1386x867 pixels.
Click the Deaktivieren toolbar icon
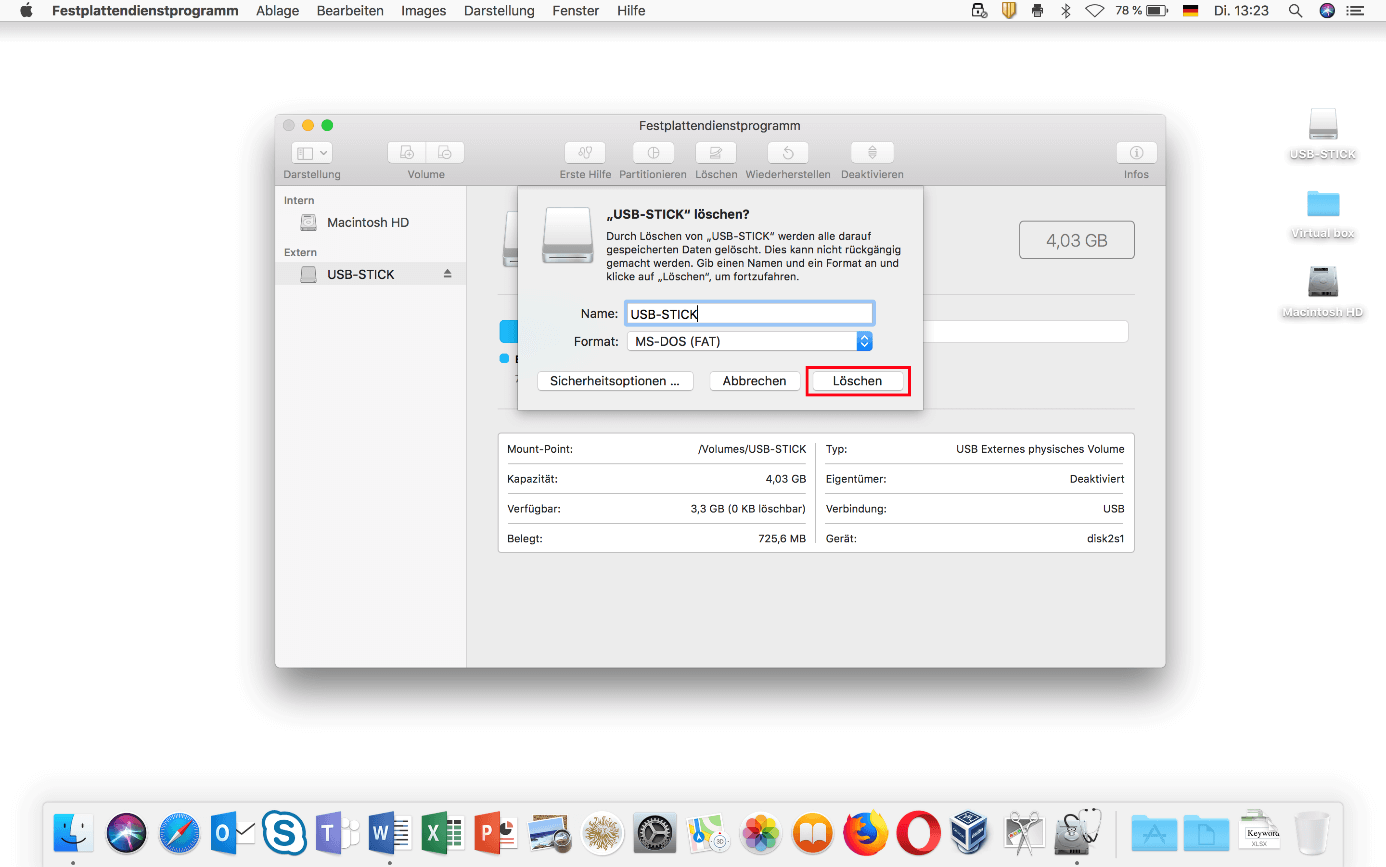(x=872, y=153)
